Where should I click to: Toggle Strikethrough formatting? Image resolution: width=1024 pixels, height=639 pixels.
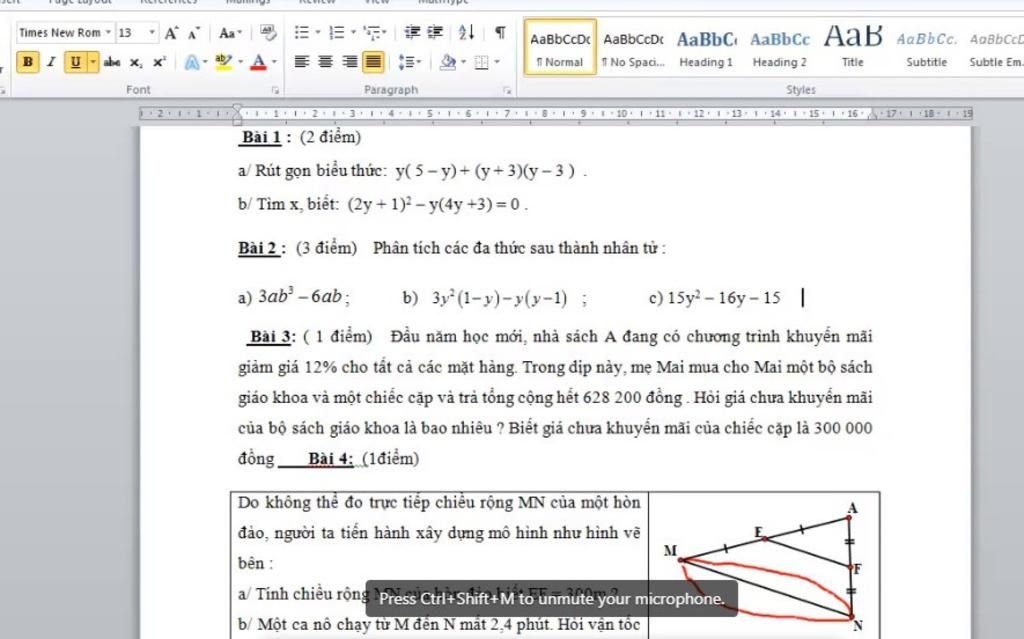tap(112, 62)
